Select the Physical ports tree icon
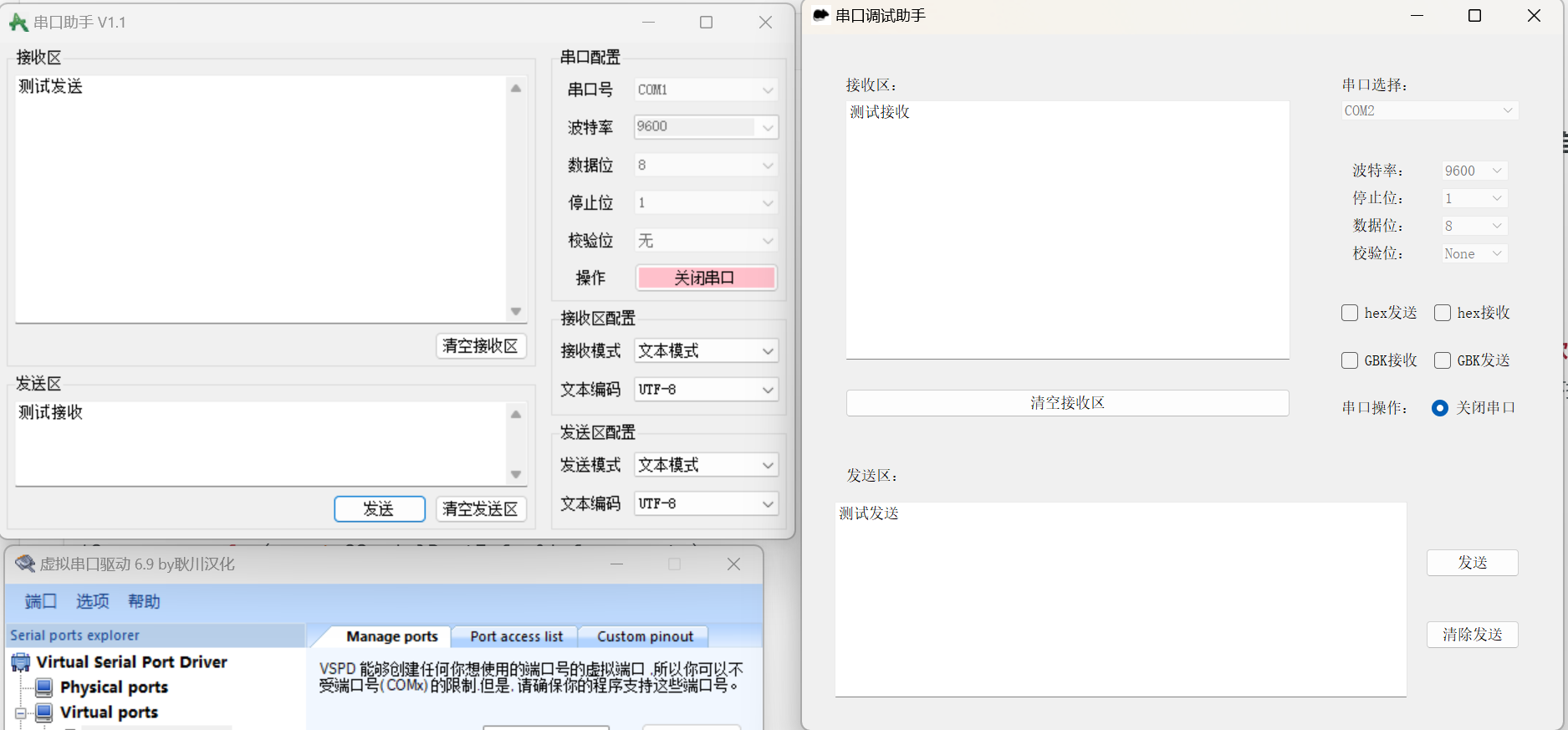The image size is (1568, 730). (44, 687)
